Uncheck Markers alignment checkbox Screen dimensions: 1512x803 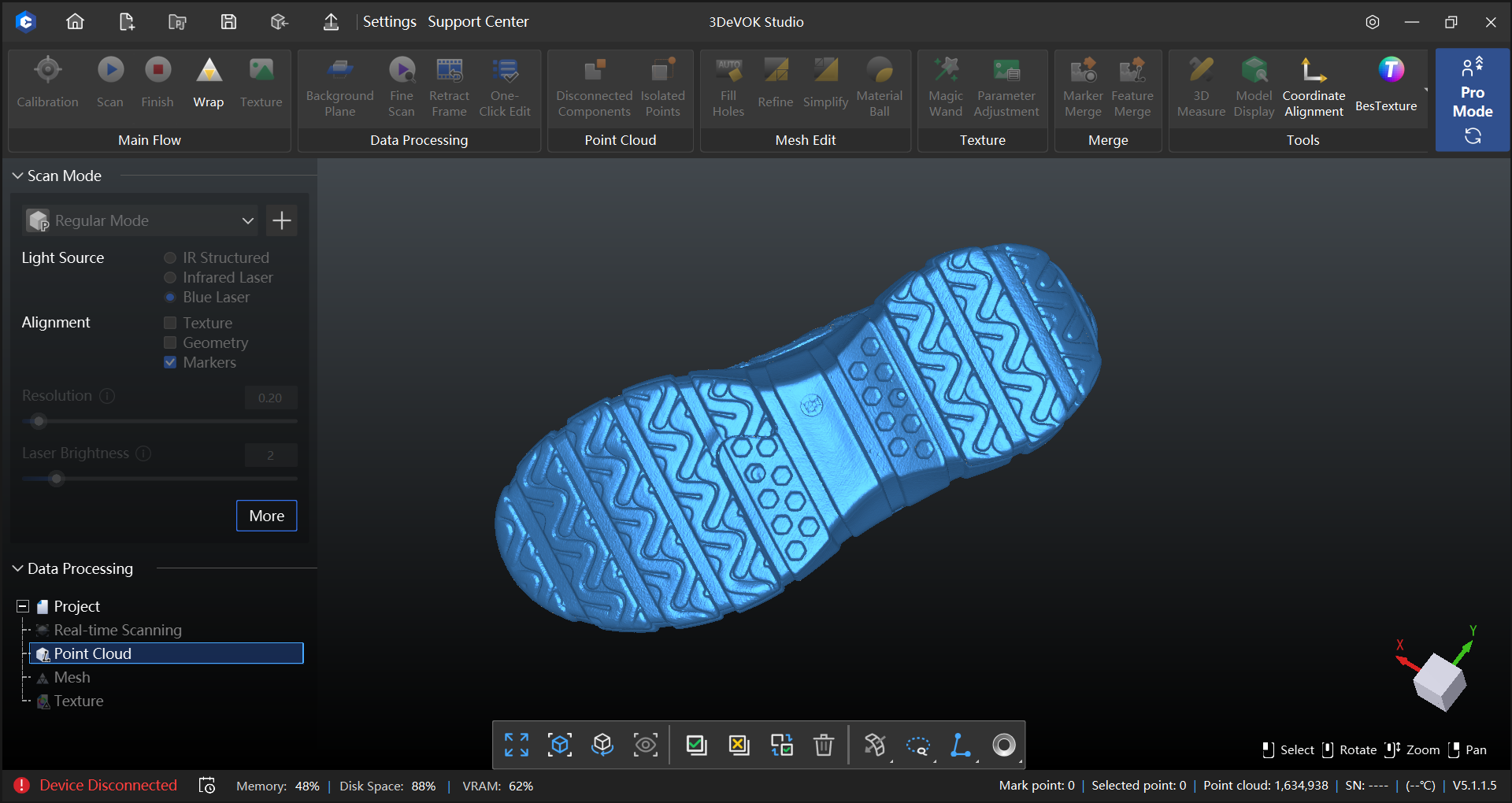click(170, 362)
